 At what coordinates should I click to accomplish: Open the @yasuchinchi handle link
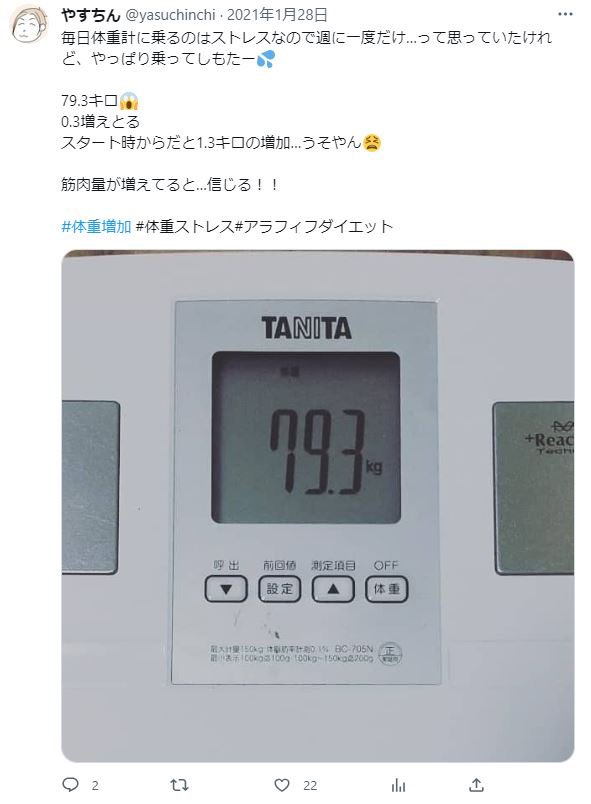pyautogui.click(x=170, y=15)
